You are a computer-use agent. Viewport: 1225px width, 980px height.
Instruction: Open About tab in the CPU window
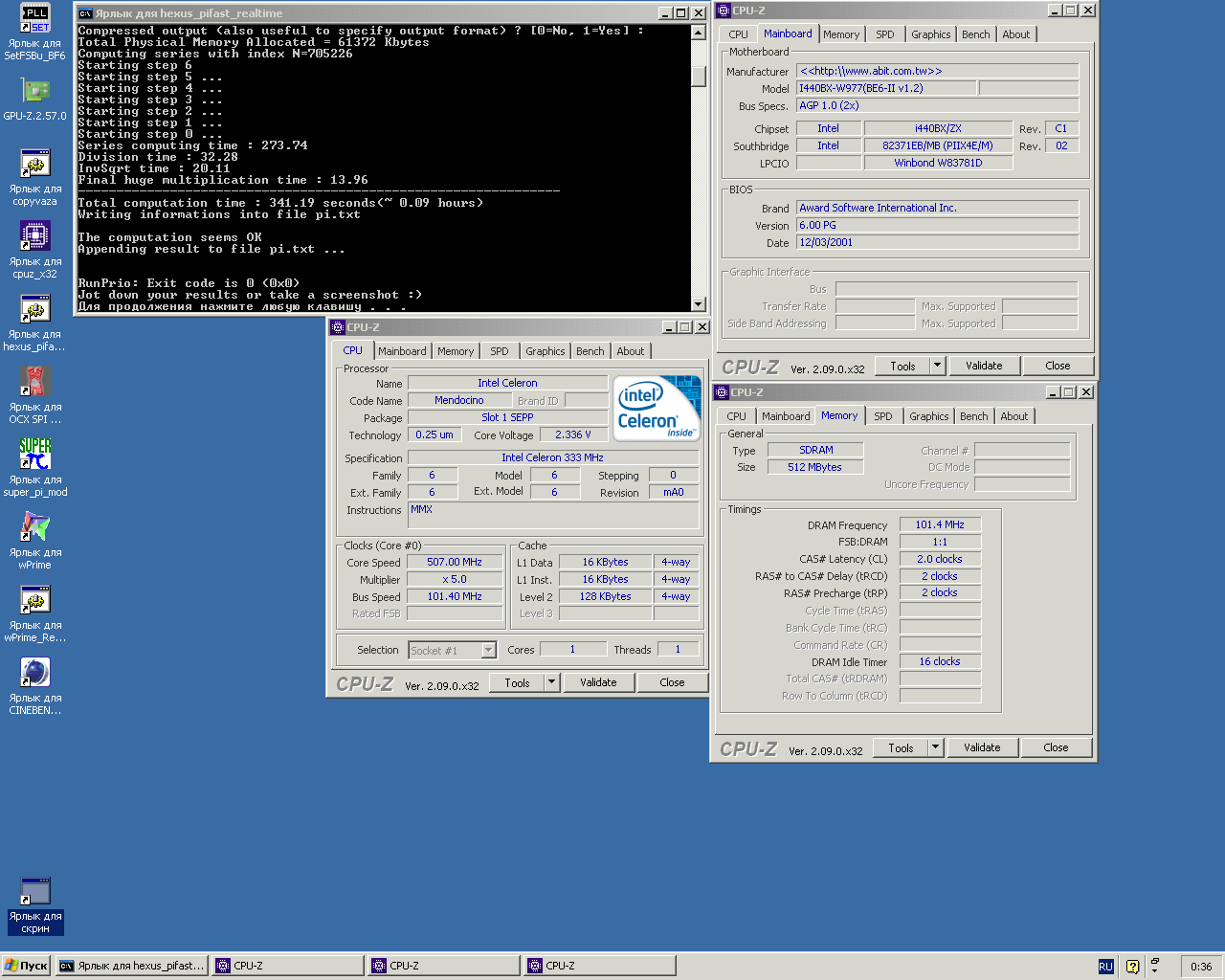click(631, 351)
